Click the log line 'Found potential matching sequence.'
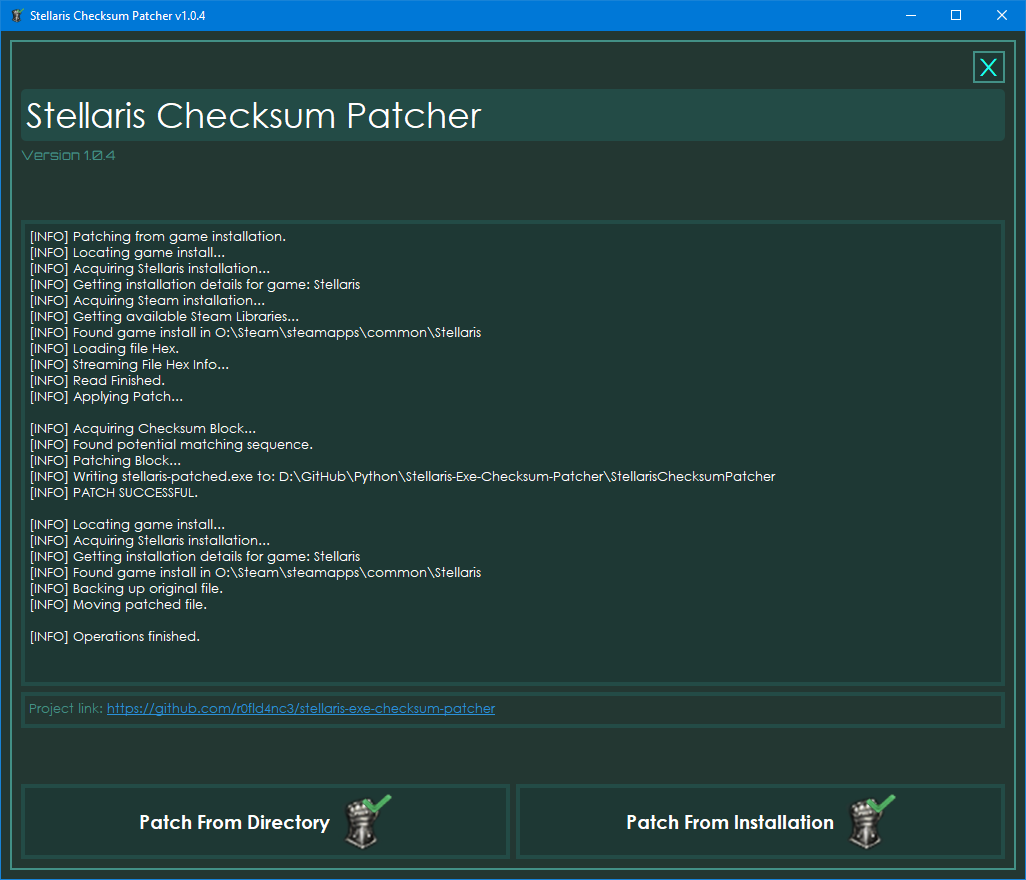Image resolution: width=1026 pixels, height=880 pixels. coord(171,445)
